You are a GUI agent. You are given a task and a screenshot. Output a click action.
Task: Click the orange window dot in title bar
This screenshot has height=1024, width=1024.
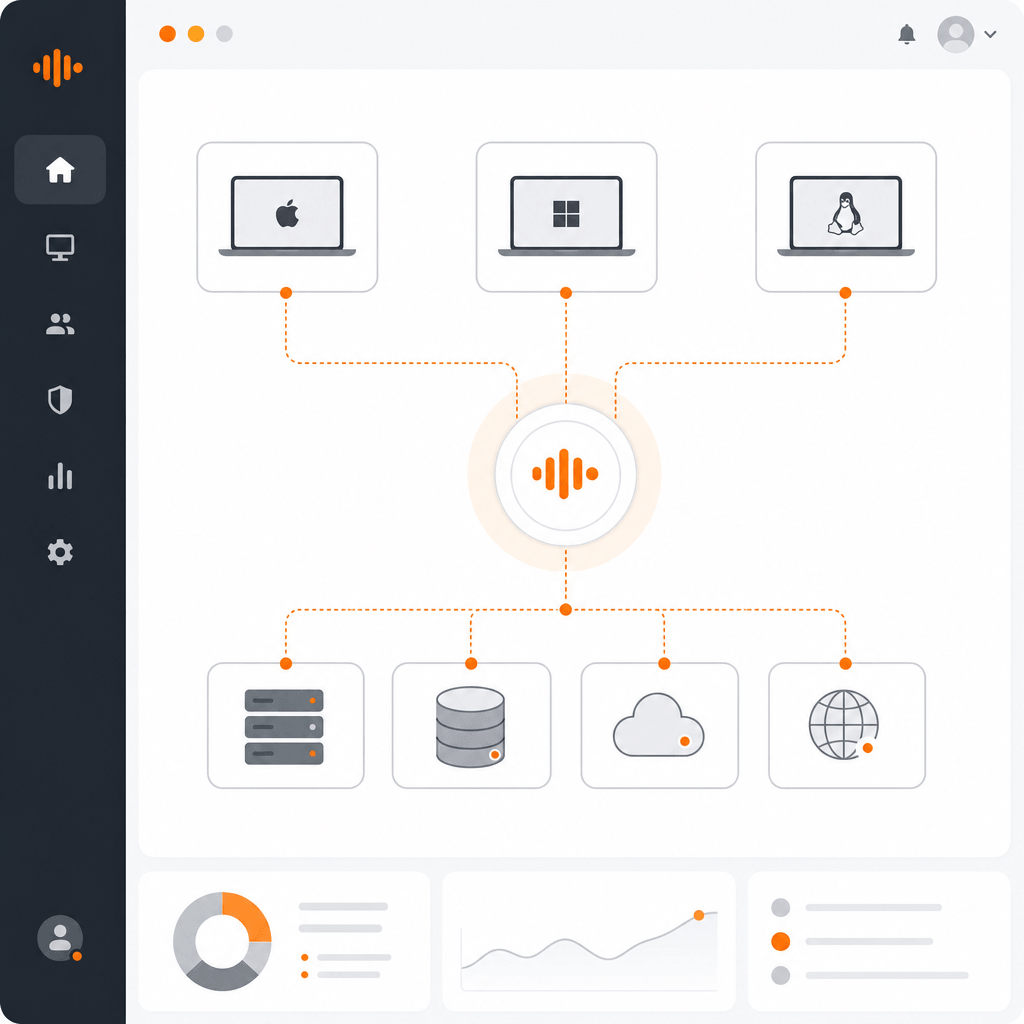(168, 34)
